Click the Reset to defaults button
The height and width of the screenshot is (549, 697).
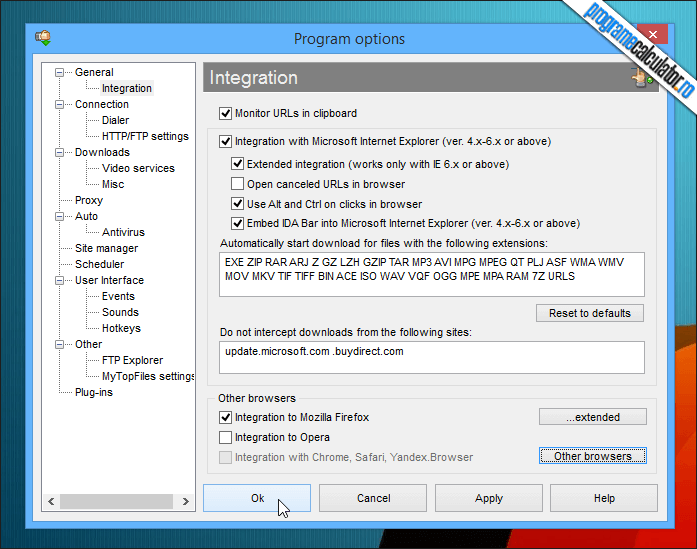click(590, 313)
